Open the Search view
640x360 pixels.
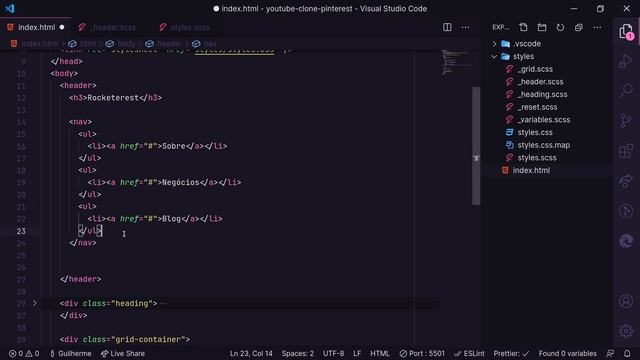click(x=626, y=90)
